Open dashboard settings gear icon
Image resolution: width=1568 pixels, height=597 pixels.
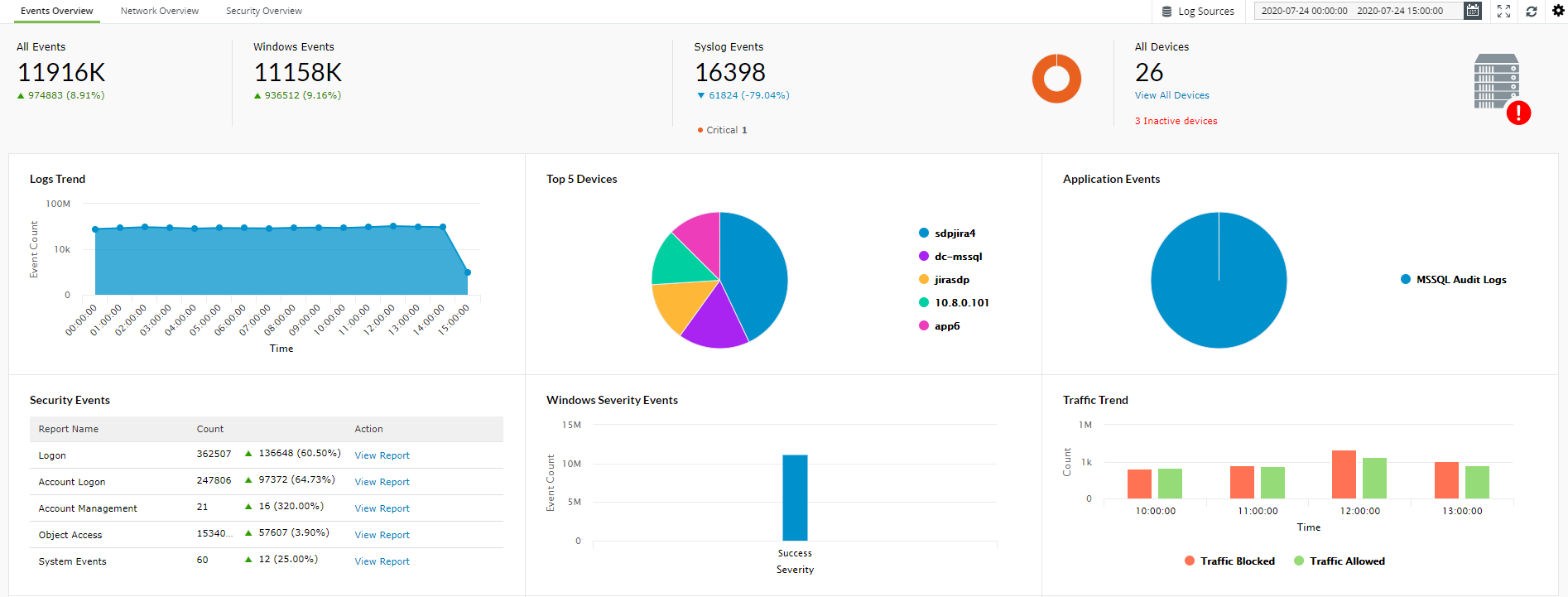pos(1557,11)
